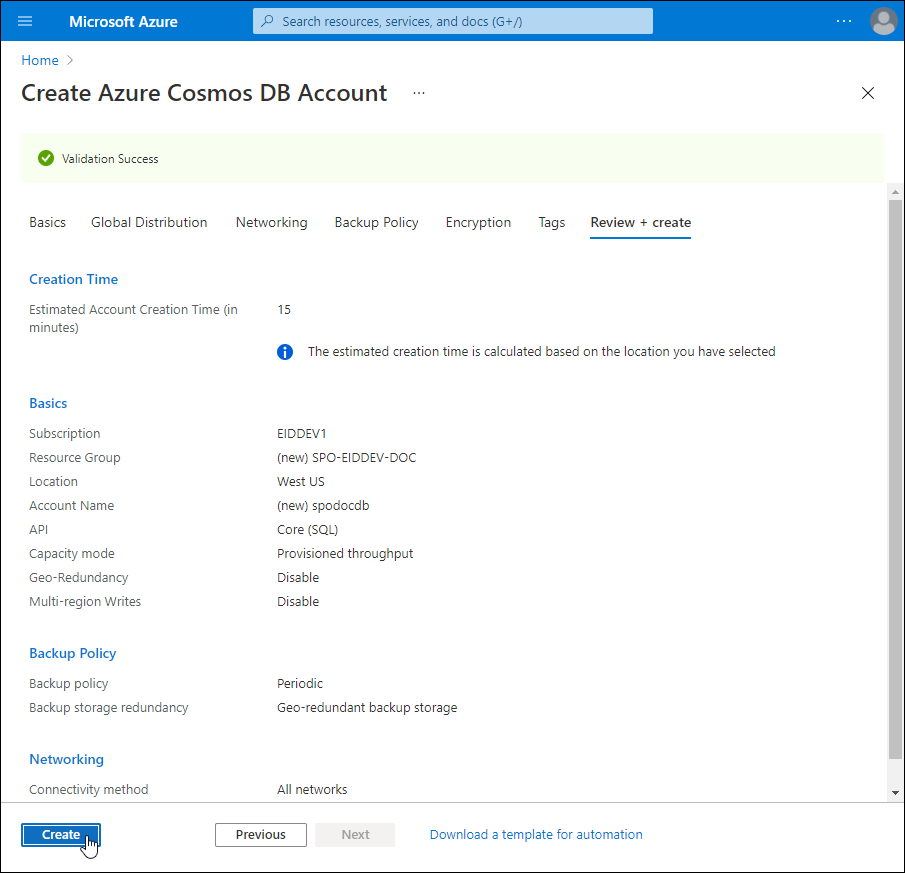Close the Create Cosmos DB blade
This screenshot has width=905, height=873.
[867, 93]
